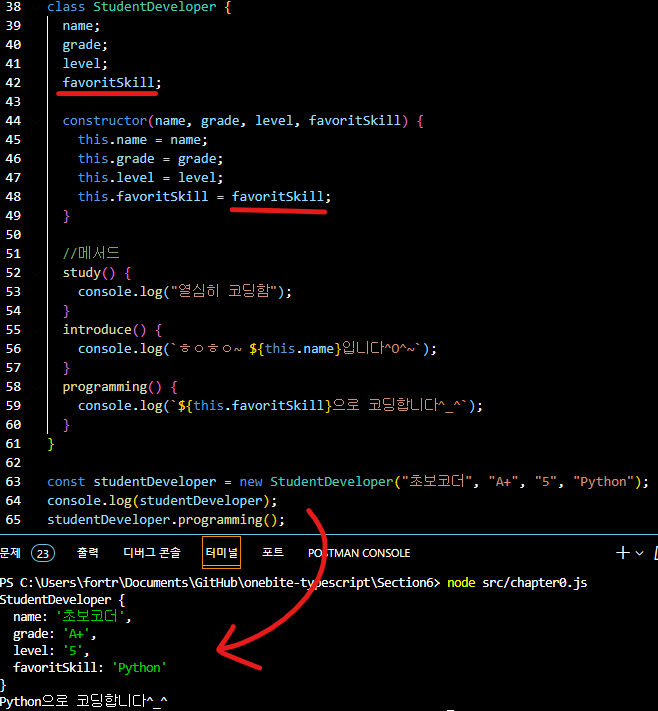Switch to the 문제 problems tab

click(x=10, y=553)
